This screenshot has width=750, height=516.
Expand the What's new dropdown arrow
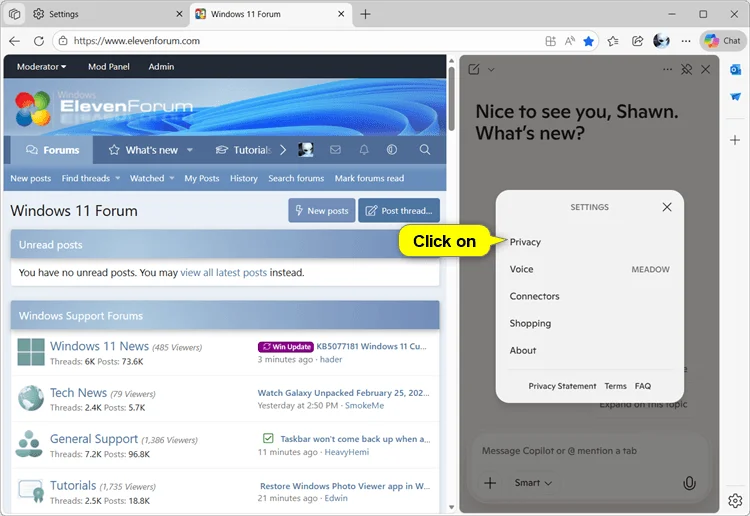(x=190, y=150)
